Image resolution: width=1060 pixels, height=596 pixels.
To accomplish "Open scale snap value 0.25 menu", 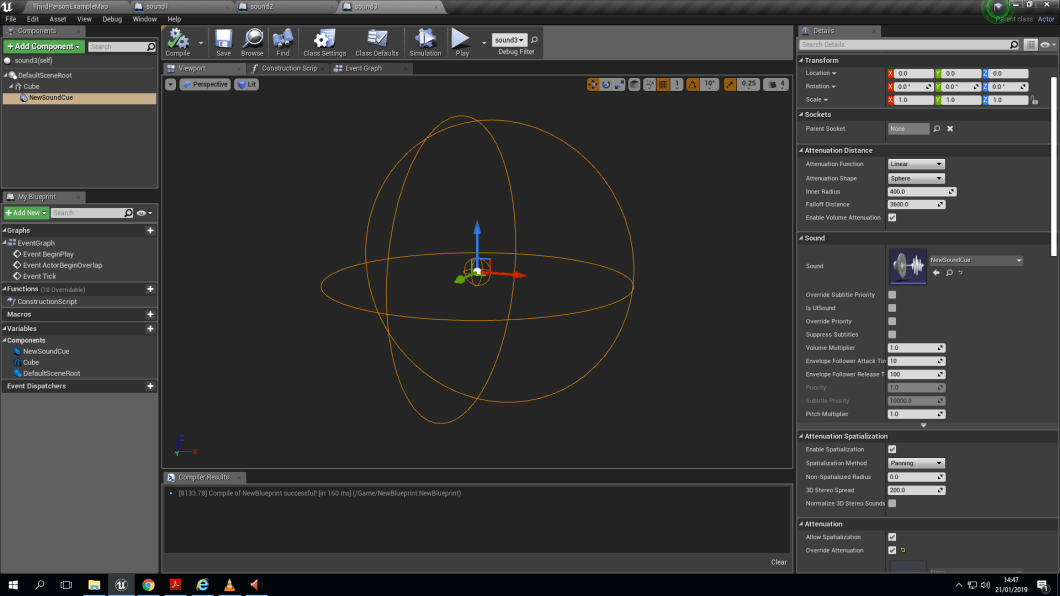I will pos(748,84).
